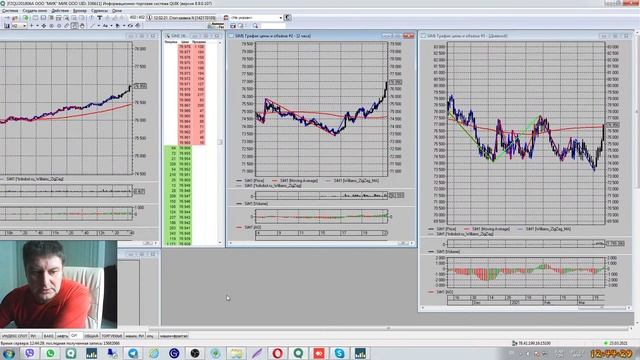The image size is (640, 360).
Task: Open the Windows Start button
Action: pyautogui.click(x=9, y=353)
